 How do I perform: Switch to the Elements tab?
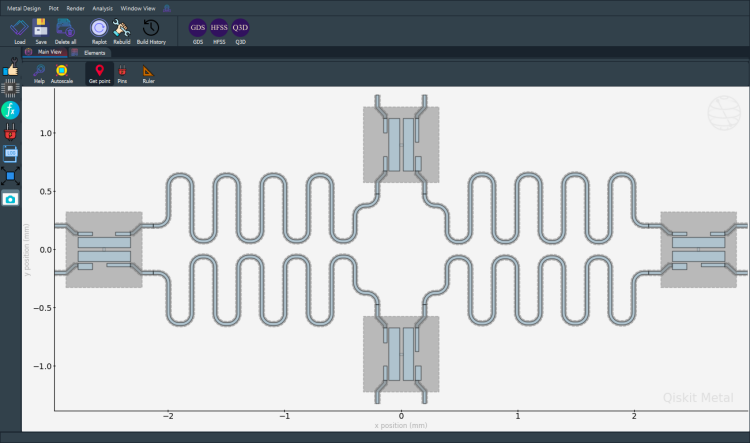(90, 53)
